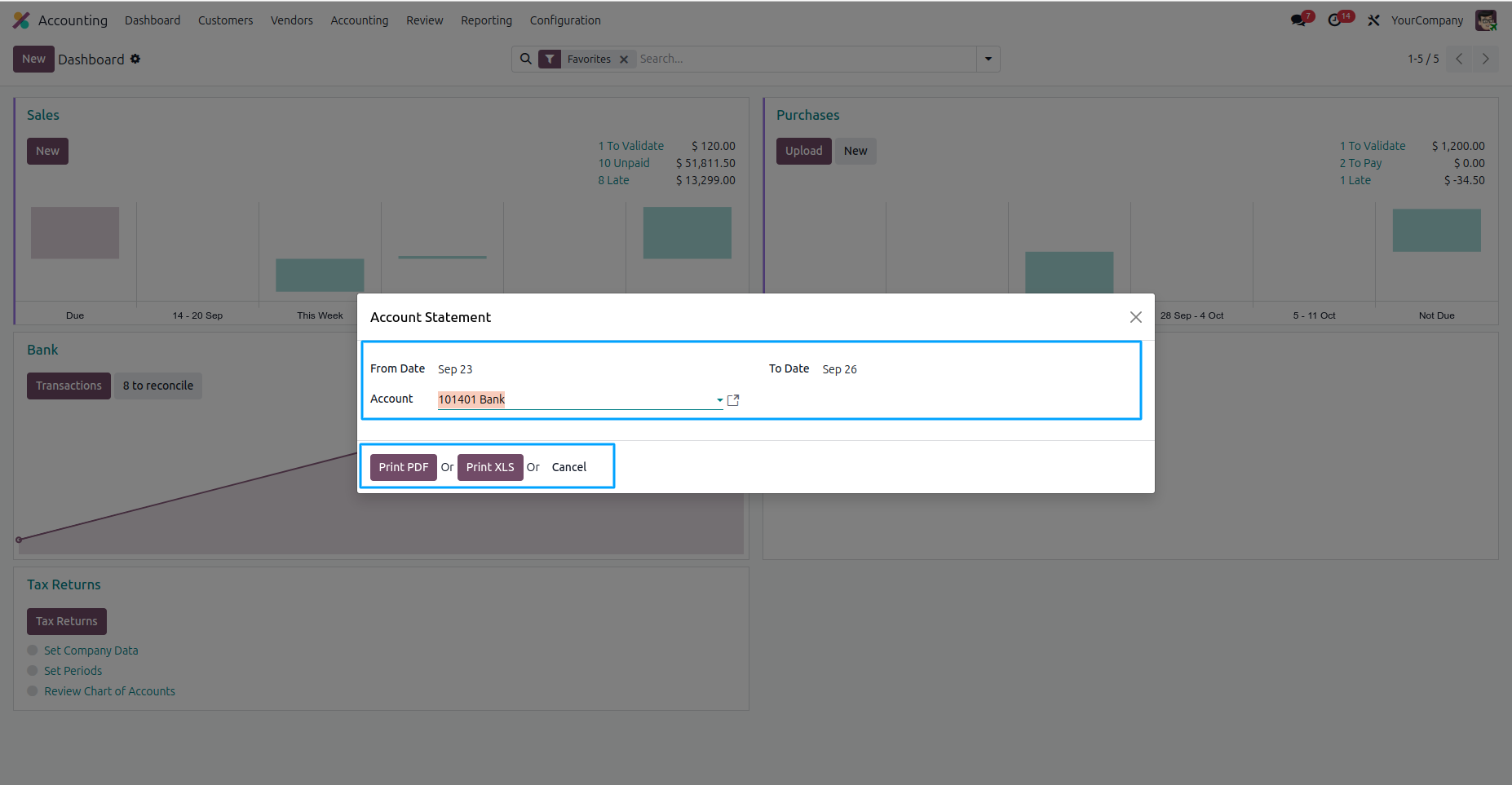Open the Review menu
Viewport: 1512px width, 785px height.
[425, 20]
